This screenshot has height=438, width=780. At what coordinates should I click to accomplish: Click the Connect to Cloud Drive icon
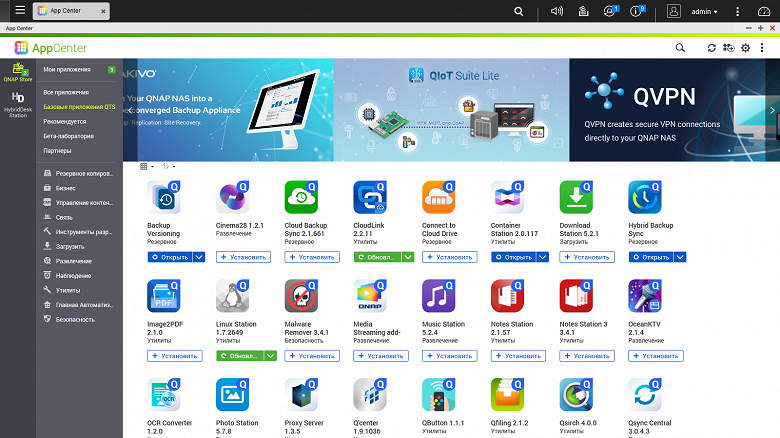[438, 197]
